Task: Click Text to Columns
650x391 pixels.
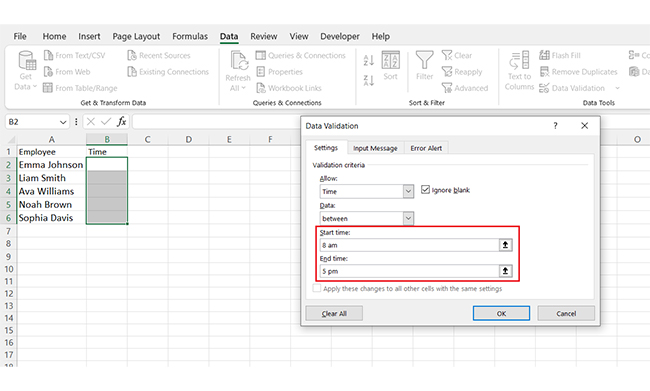Action: pos(519,70)
